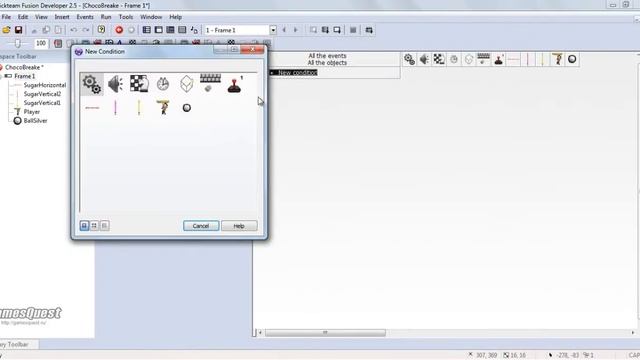Click the Save disk toolbar icon

coord(18,30)
